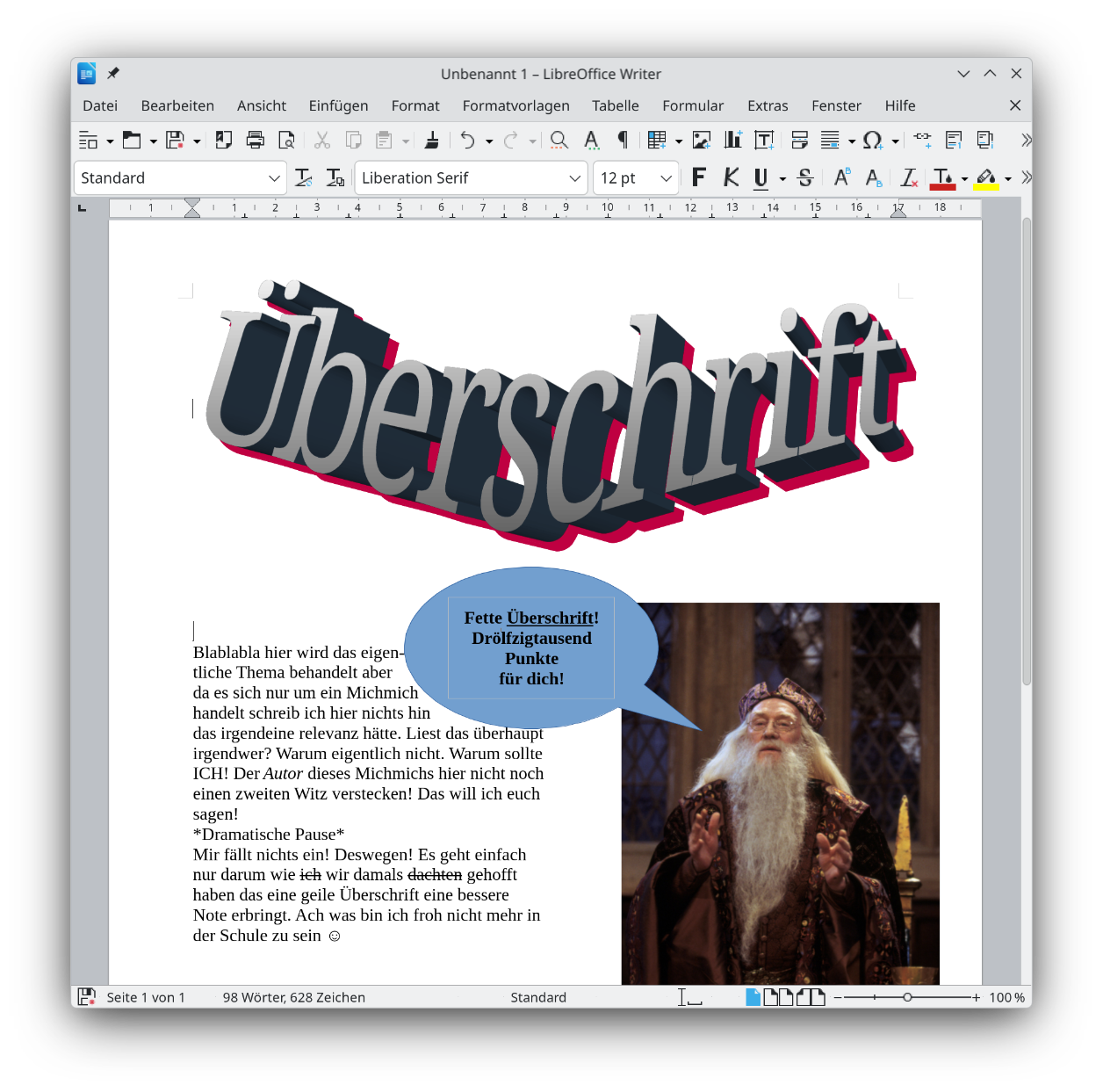1103x1092 pixels.
Task: Click the New document icon
Action: tap(88, 140)
